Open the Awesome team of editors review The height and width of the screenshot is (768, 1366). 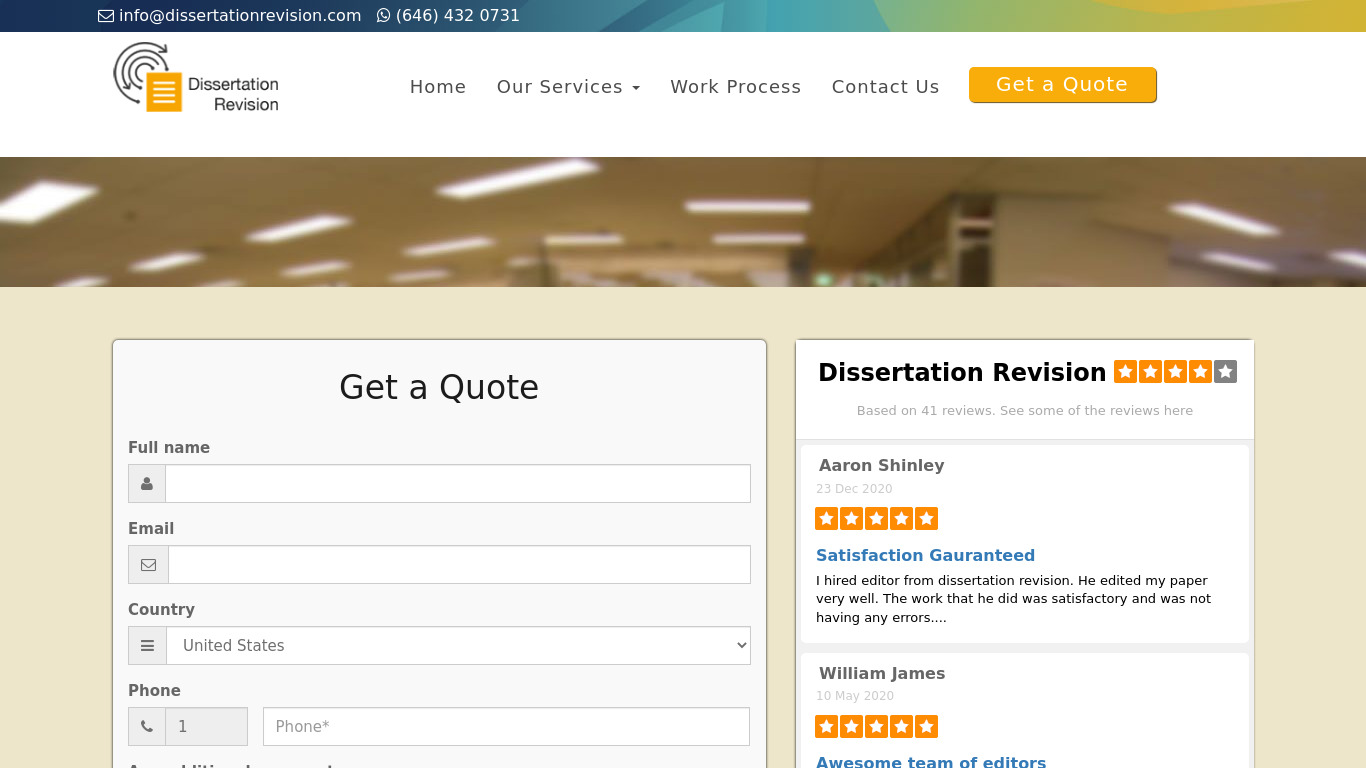click(x=931, y=762)
